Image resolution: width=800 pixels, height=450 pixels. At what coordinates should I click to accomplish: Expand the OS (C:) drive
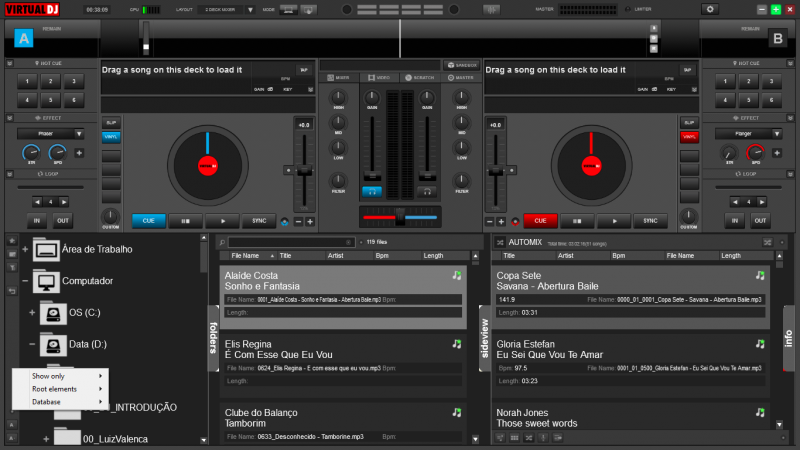32,313
